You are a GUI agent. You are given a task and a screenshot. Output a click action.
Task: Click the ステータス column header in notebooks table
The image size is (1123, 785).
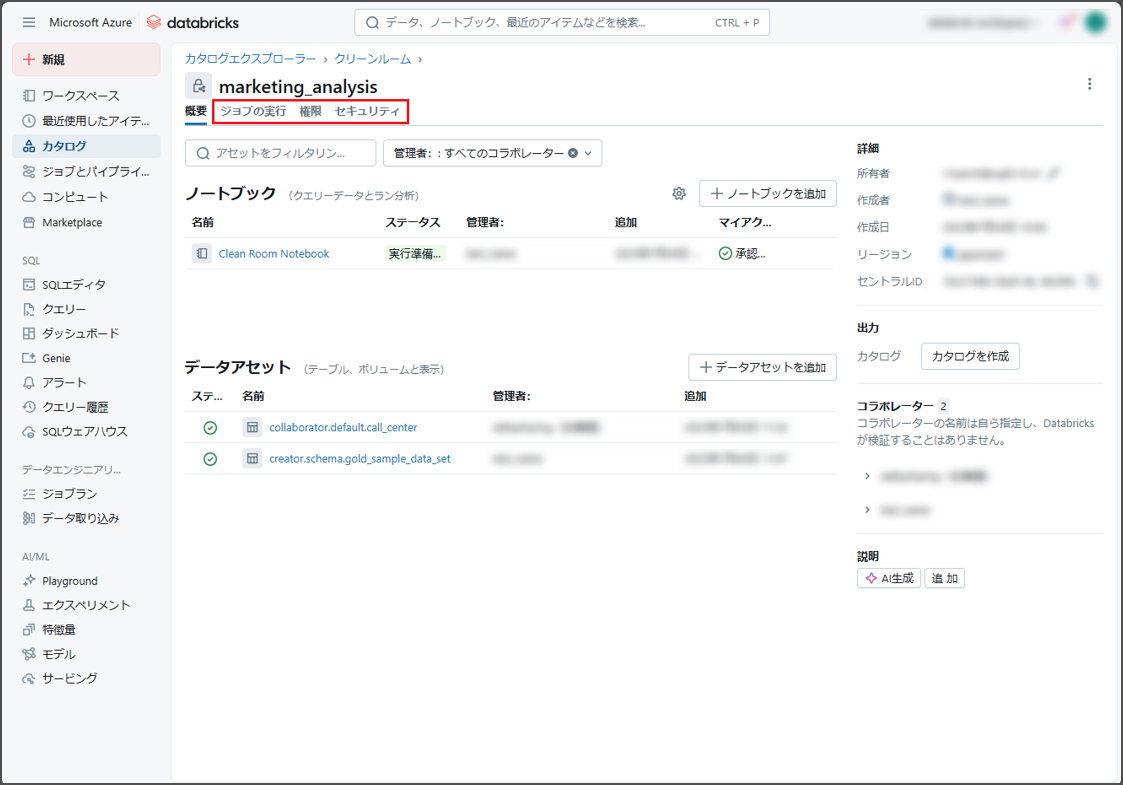point(413,222)
